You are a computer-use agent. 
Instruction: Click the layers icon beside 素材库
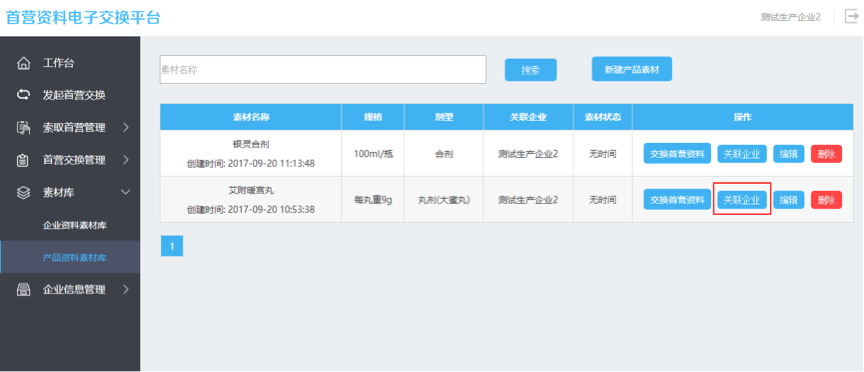pyautogui.click(x=23, y=193)
